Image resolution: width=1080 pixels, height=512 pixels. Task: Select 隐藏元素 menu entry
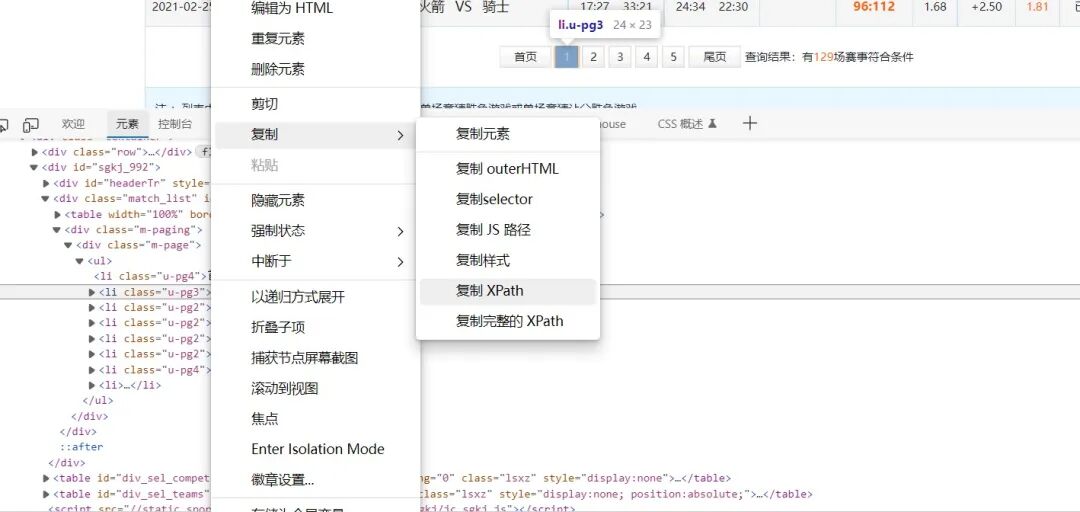(x=278, y=201)
